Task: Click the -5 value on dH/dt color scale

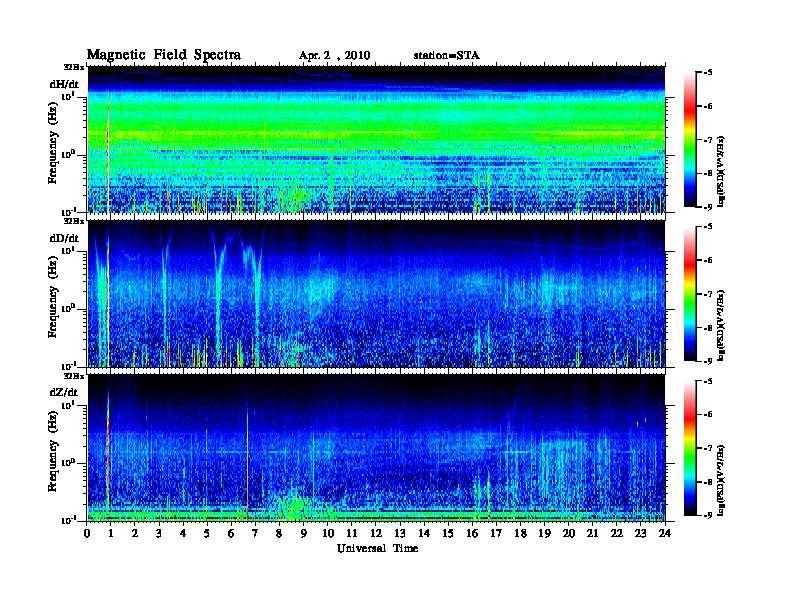Action: coord(707,73)
